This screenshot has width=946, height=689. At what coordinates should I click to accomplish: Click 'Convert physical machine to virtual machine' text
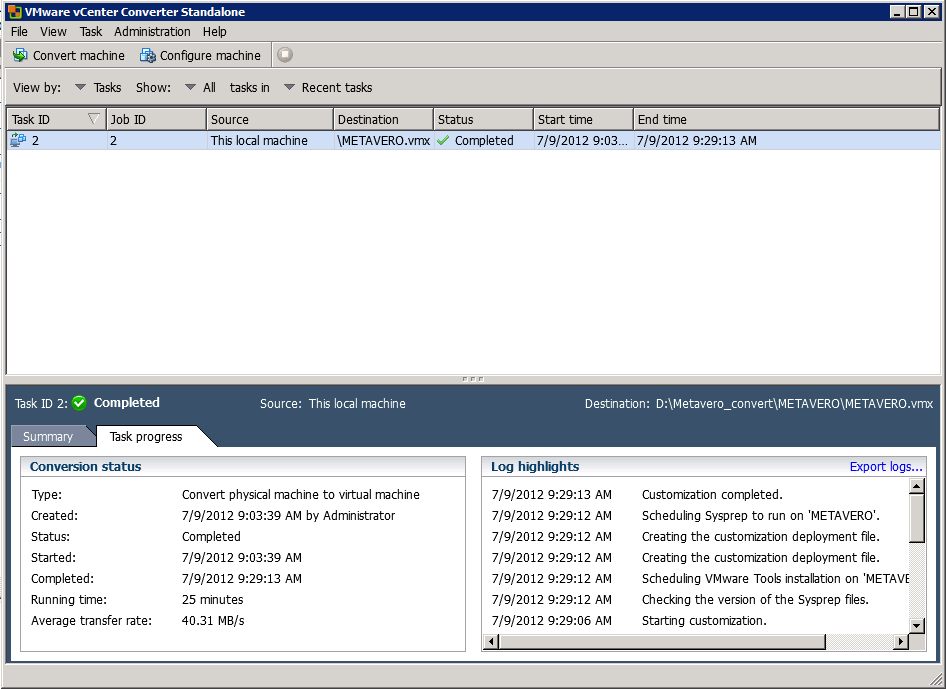tap(300, 495)
